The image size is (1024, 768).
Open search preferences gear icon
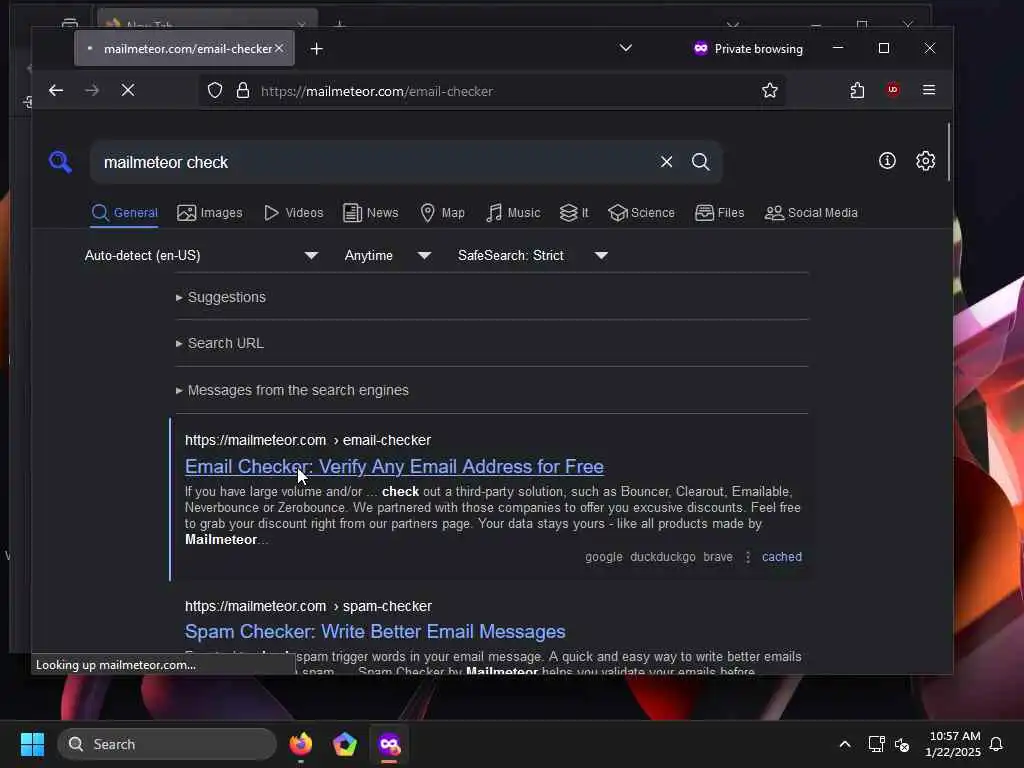tap(925, 161)
